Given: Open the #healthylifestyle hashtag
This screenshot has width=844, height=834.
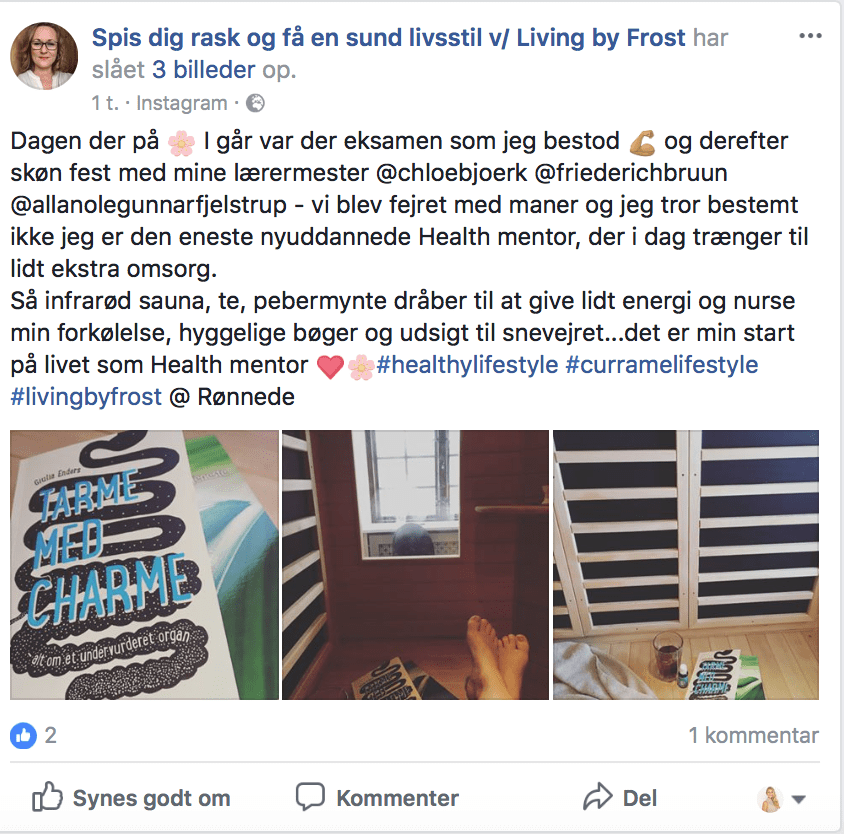Looking at the screenshot, I should point(467,365).
